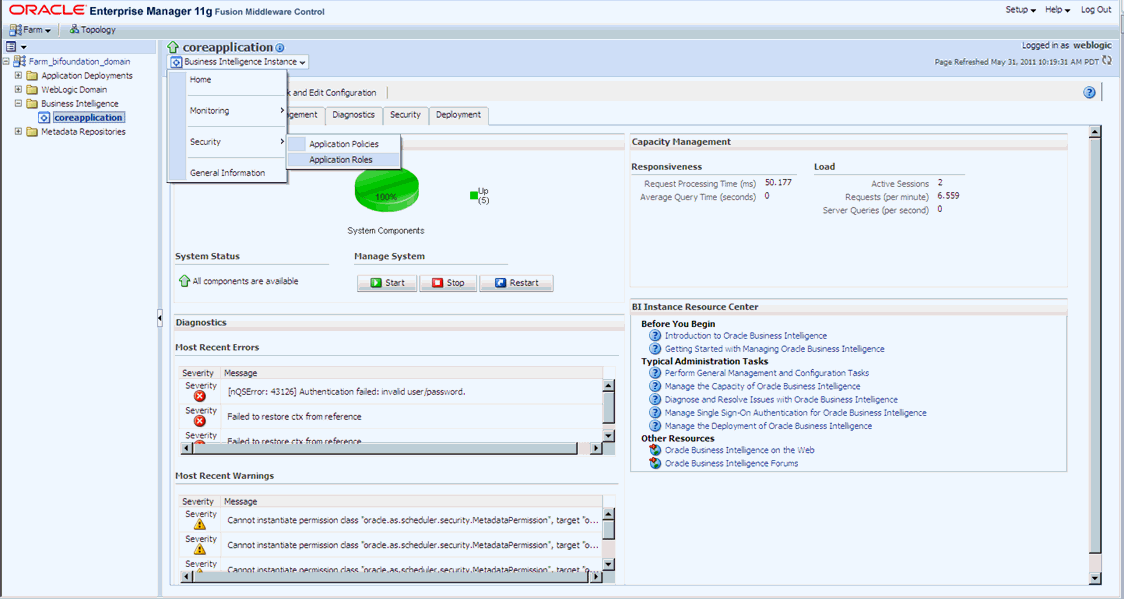Collapse the Business Intelligence folder
The image size is (1124, 599).
(19, 104)
